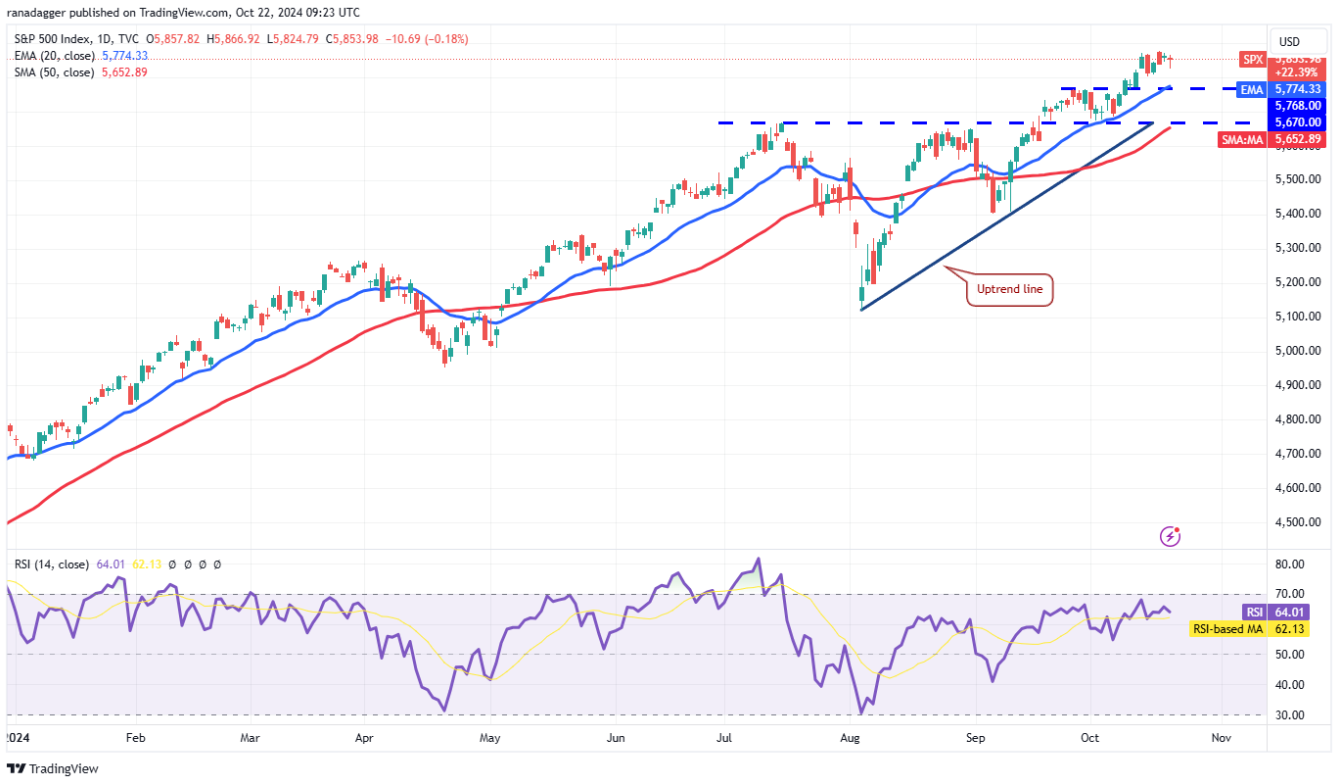The image size is (1337, 780).
Task: Click the yellow RSI-based MA axis tag
Action: [x=1228, y=629]
